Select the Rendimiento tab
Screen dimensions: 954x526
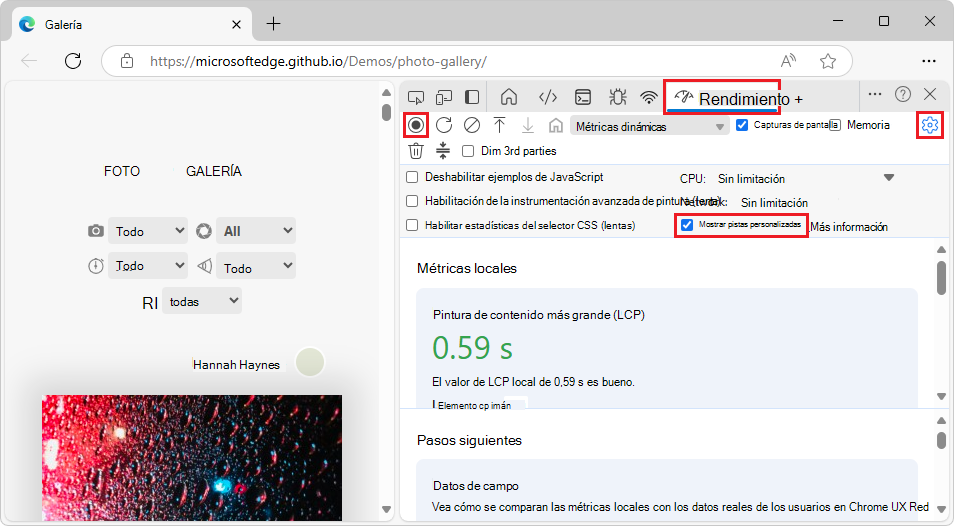pos(722,98)
